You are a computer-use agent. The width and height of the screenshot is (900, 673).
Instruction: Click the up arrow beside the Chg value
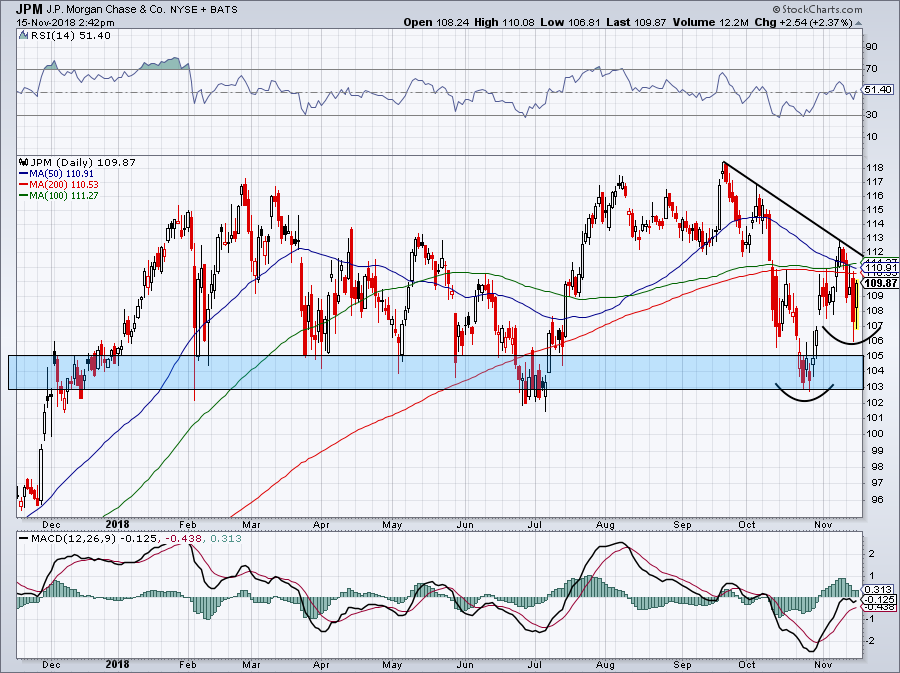pos(859,24)
